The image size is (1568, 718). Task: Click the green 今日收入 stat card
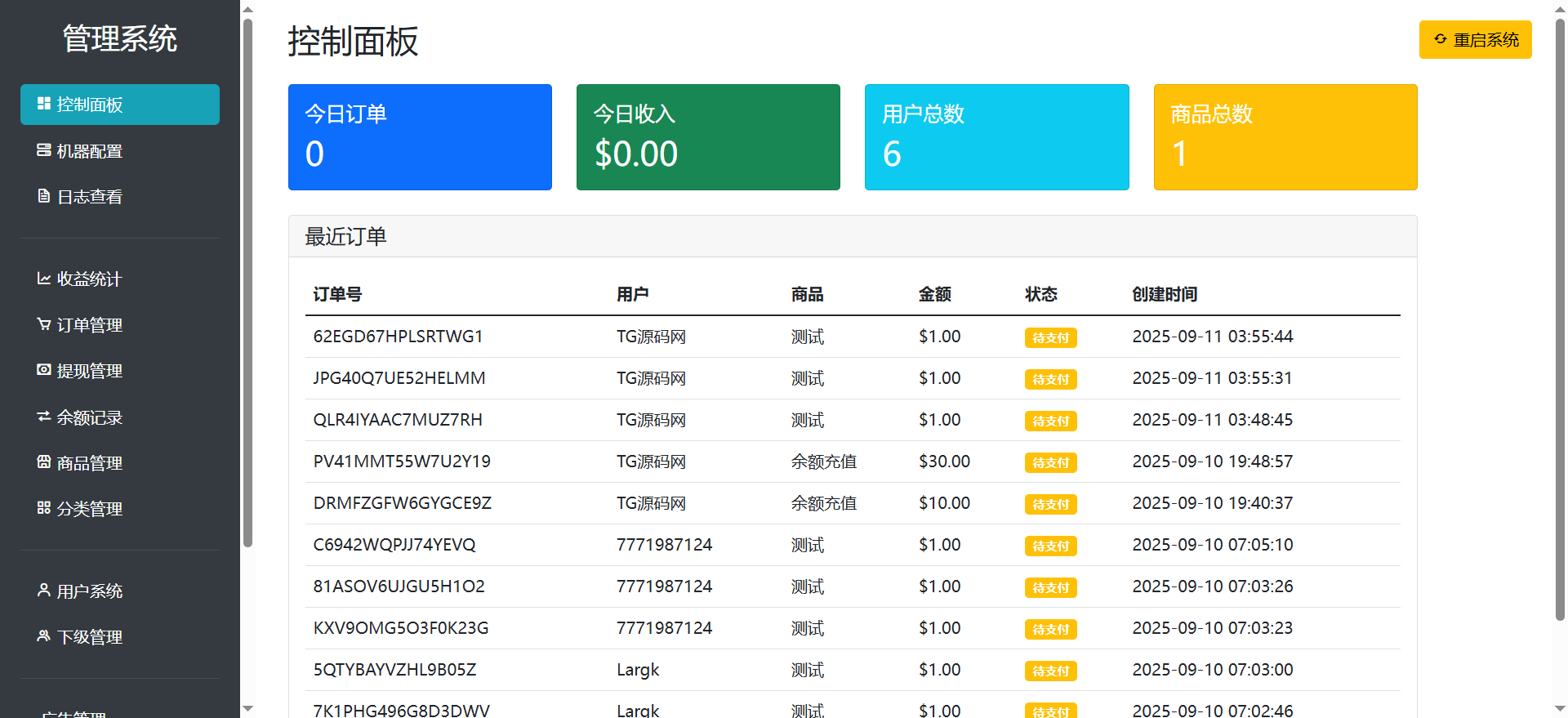click(708, 137)
